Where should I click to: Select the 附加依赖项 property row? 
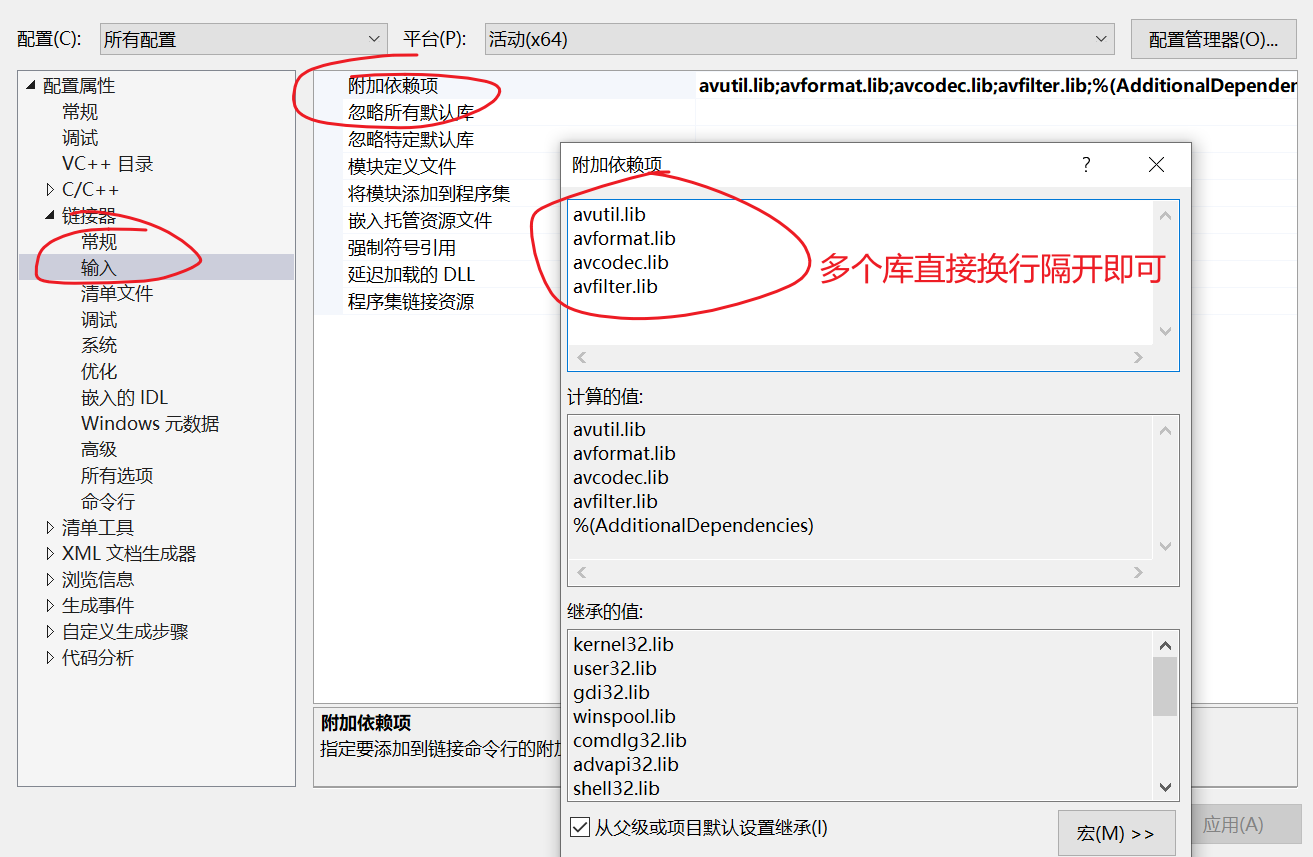pyautogui.click(x=393, y=86)
